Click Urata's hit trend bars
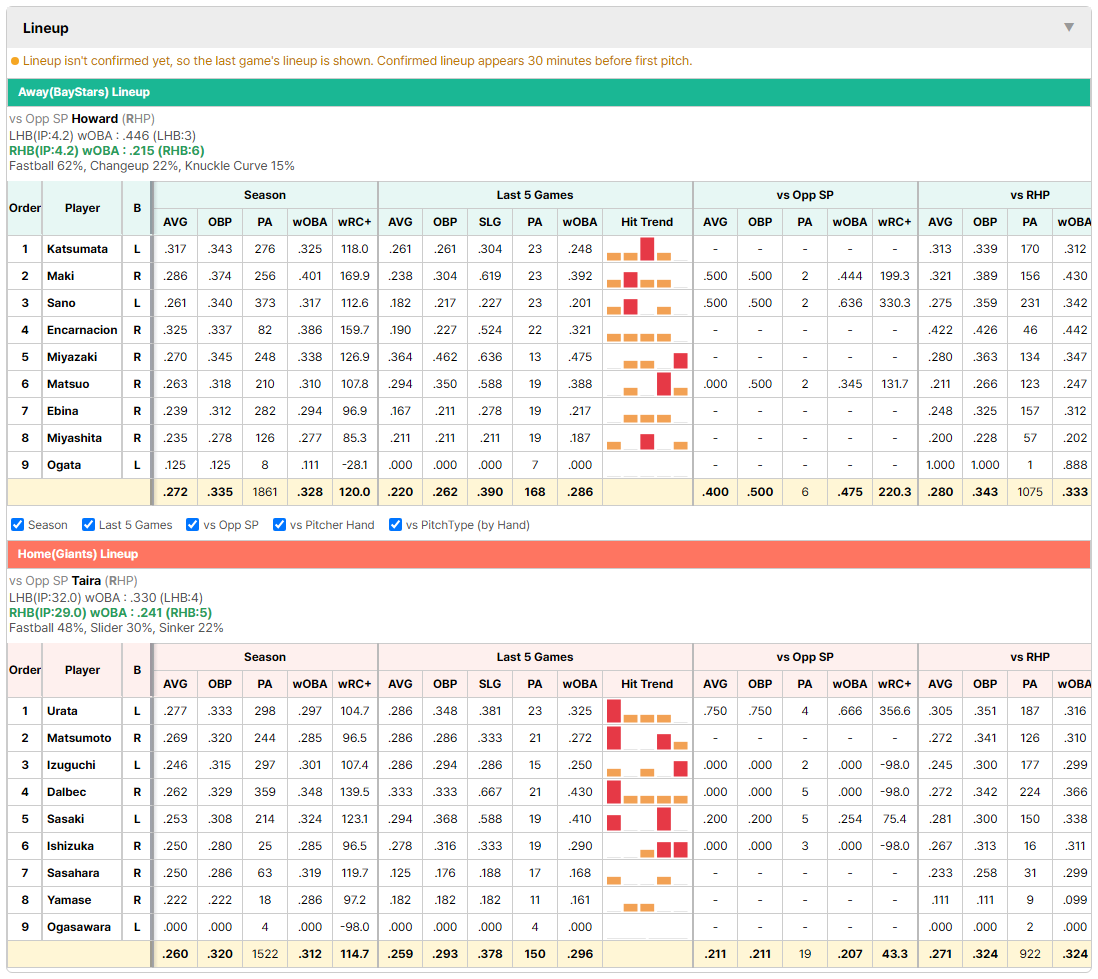This screenshot has width=1098, height=979. pos(647,711)
